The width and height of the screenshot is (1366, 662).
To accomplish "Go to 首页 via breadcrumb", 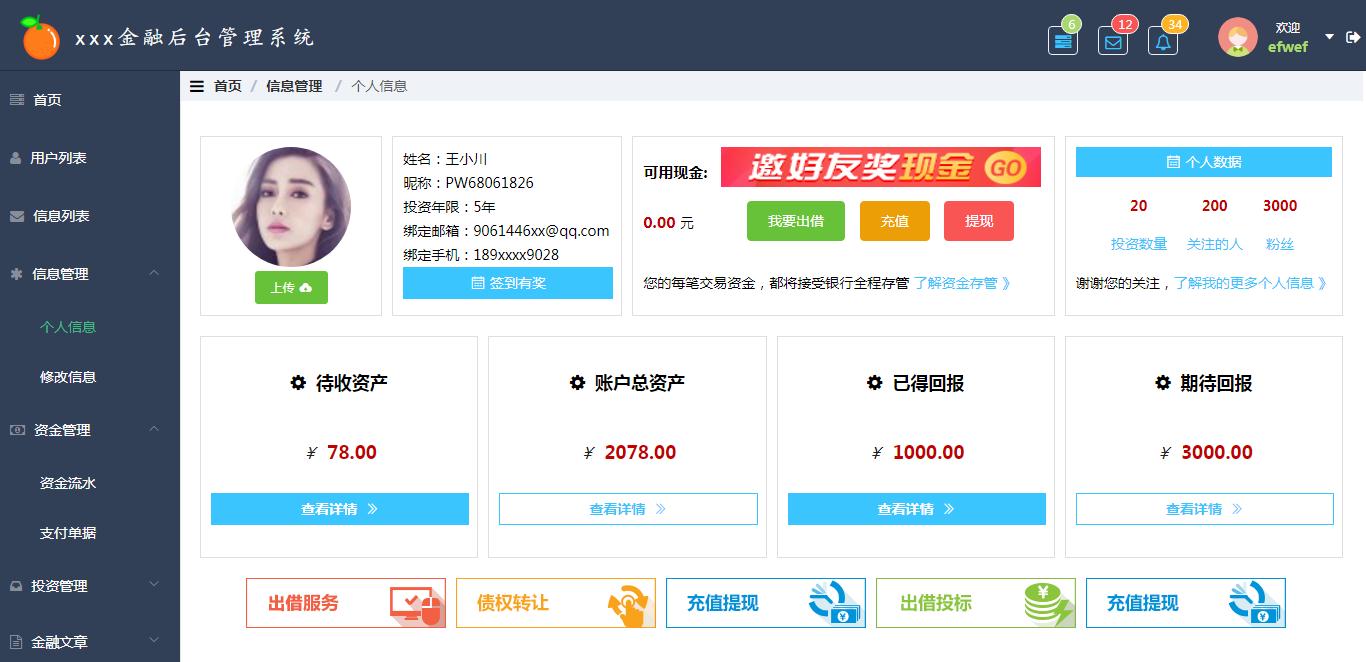I will point(228,86).
